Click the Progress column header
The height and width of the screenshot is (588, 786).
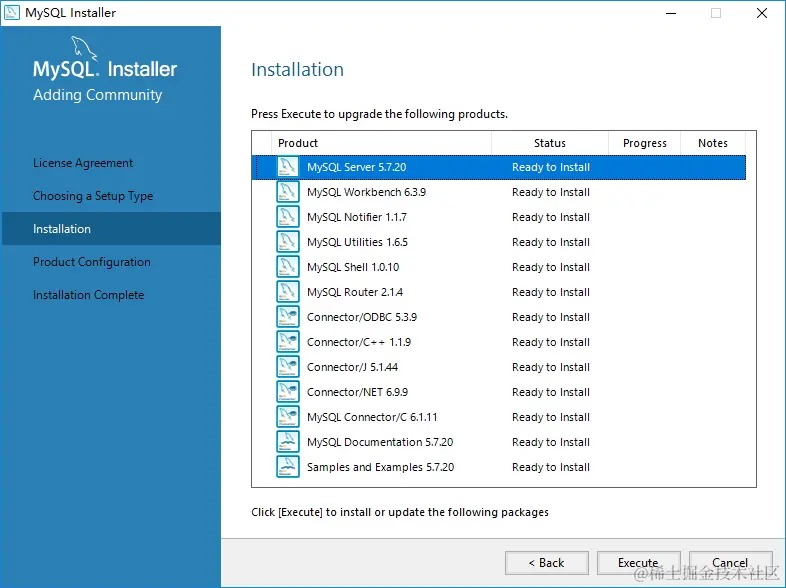(x=645, y=143)
